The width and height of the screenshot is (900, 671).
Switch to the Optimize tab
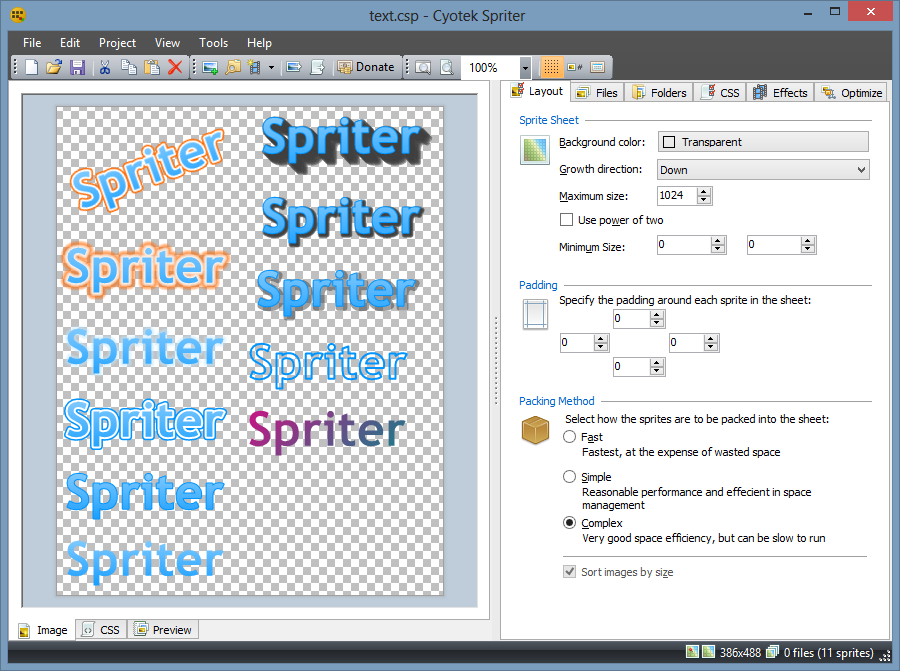click(x=852, y=92)
